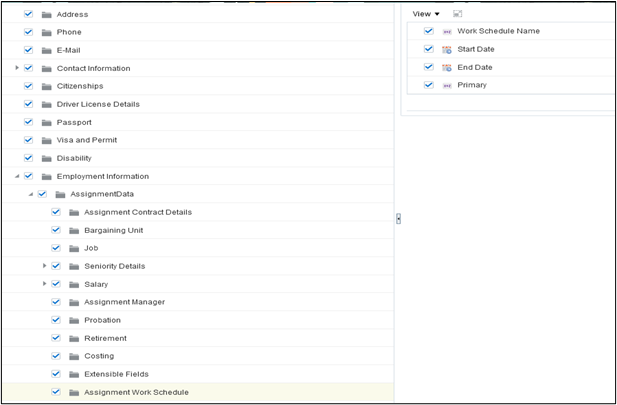Click the Extensible Fields folder icon
617x405 pixels.
tap(74, 374)
